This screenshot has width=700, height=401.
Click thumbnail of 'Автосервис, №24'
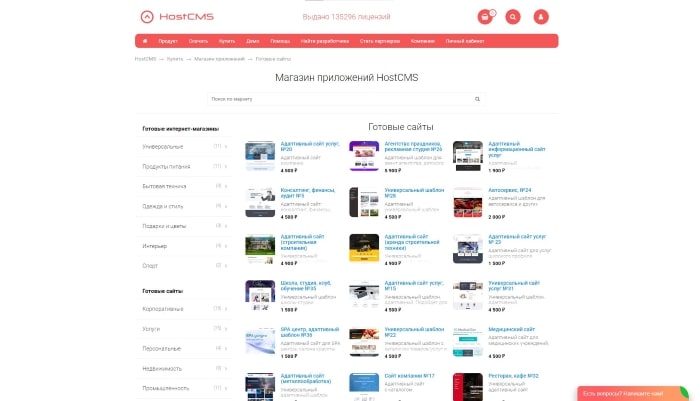[x=467, y=202]
